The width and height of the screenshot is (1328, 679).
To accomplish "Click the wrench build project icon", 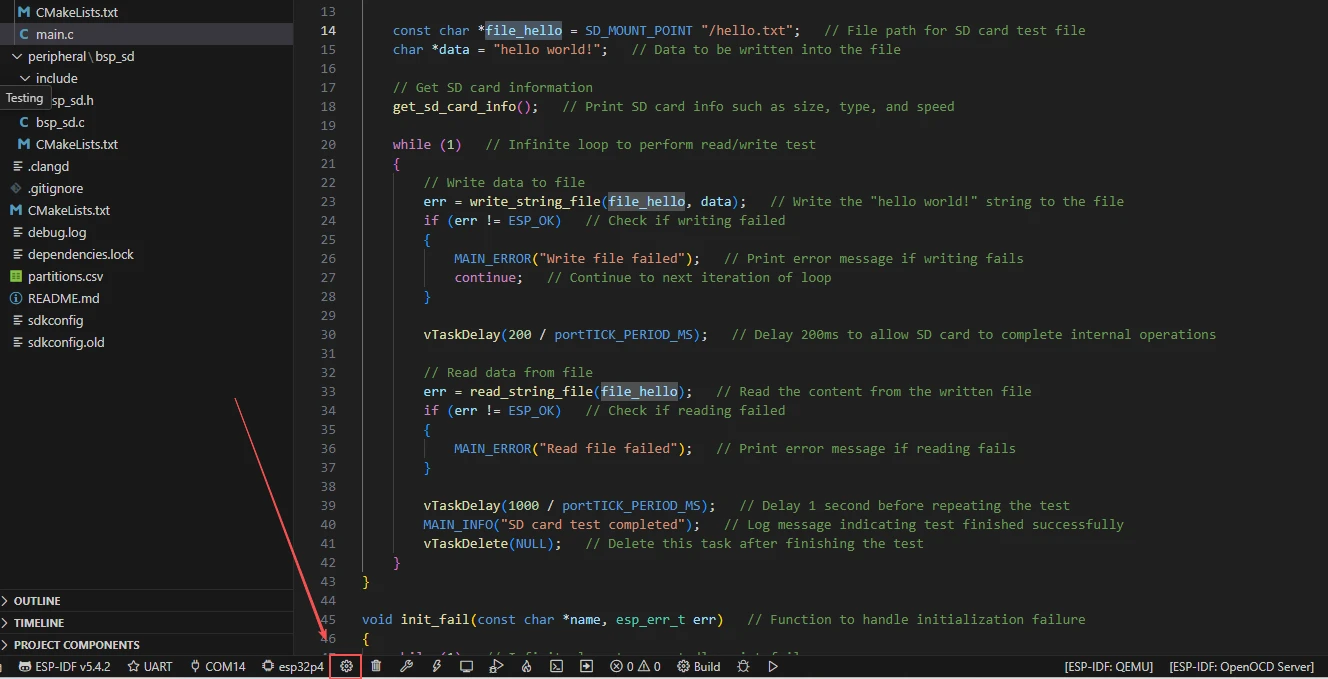I will [x=406, y=666].
